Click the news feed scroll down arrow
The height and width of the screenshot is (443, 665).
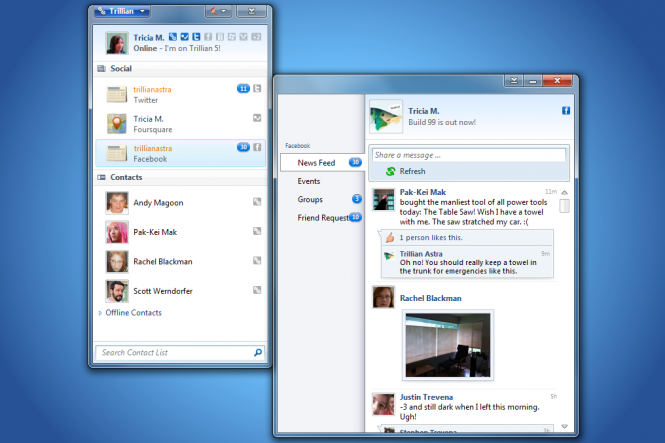[564, 426]
